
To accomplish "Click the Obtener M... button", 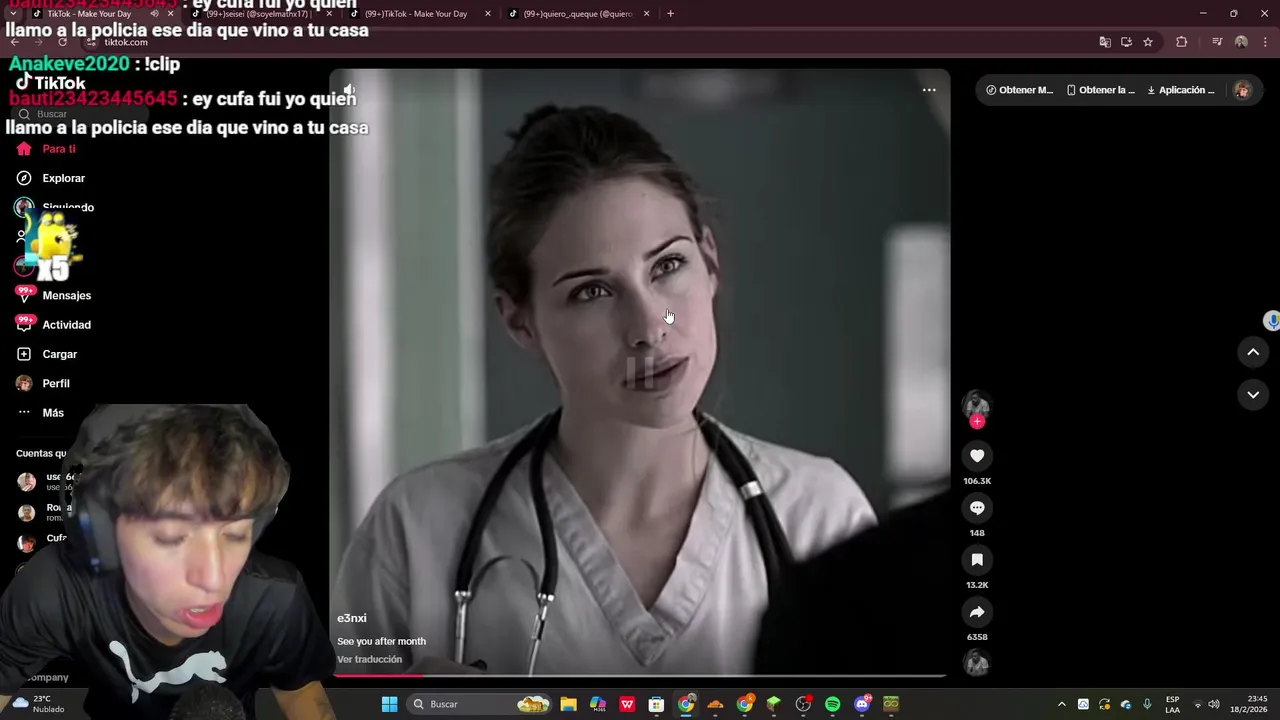I will coord(1019,90).
